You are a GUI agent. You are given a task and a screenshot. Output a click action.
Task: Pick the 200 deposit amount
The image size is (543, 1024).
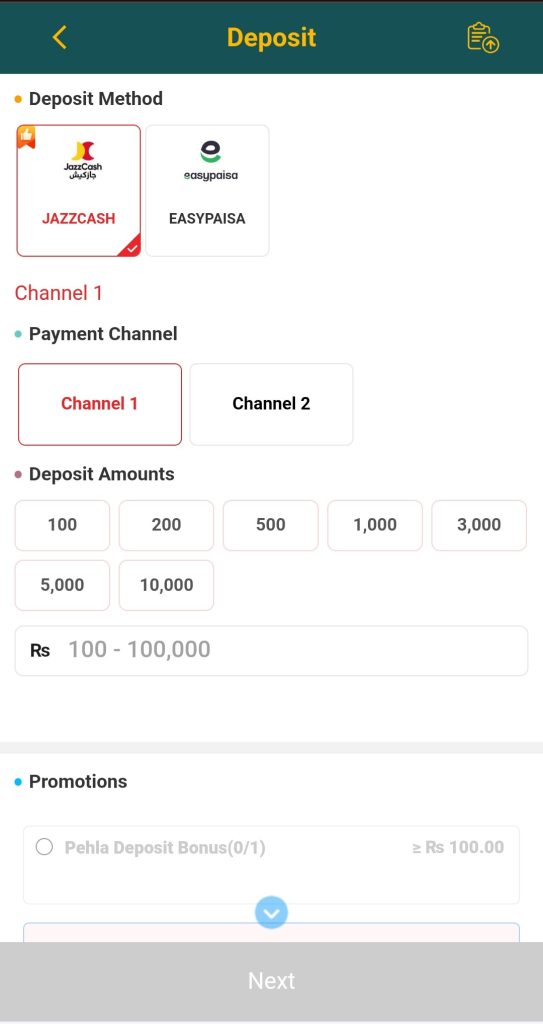[x=166, y=525]
